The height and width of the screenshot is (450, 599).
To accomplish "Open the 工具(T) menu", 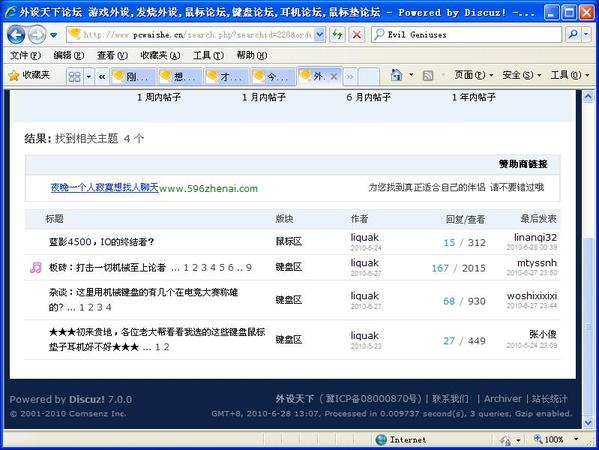I will coord(208,55).
